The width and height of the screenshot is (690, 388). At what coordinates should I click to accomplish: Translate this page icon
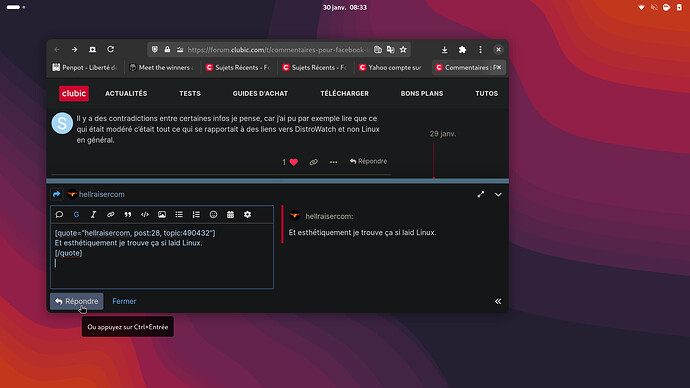[x=390, y=50]
